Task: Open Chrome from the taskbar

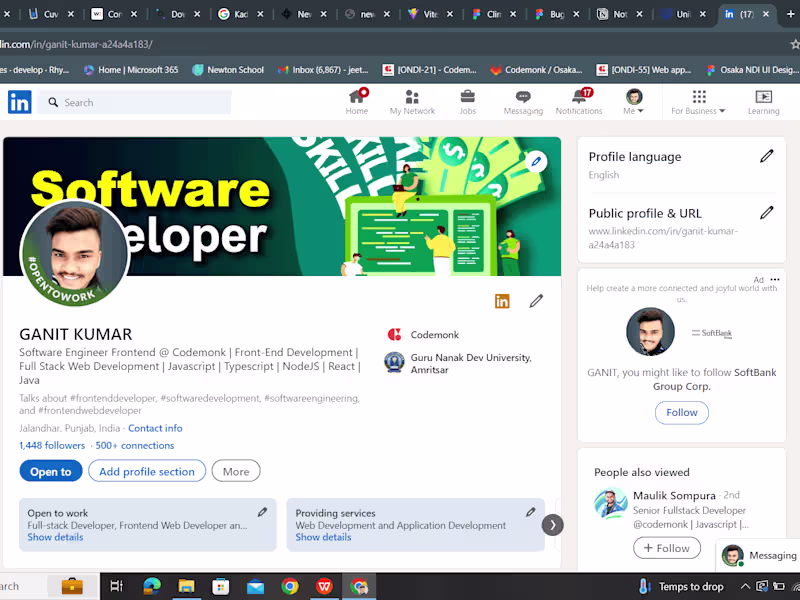Action: tap(290, 586)
